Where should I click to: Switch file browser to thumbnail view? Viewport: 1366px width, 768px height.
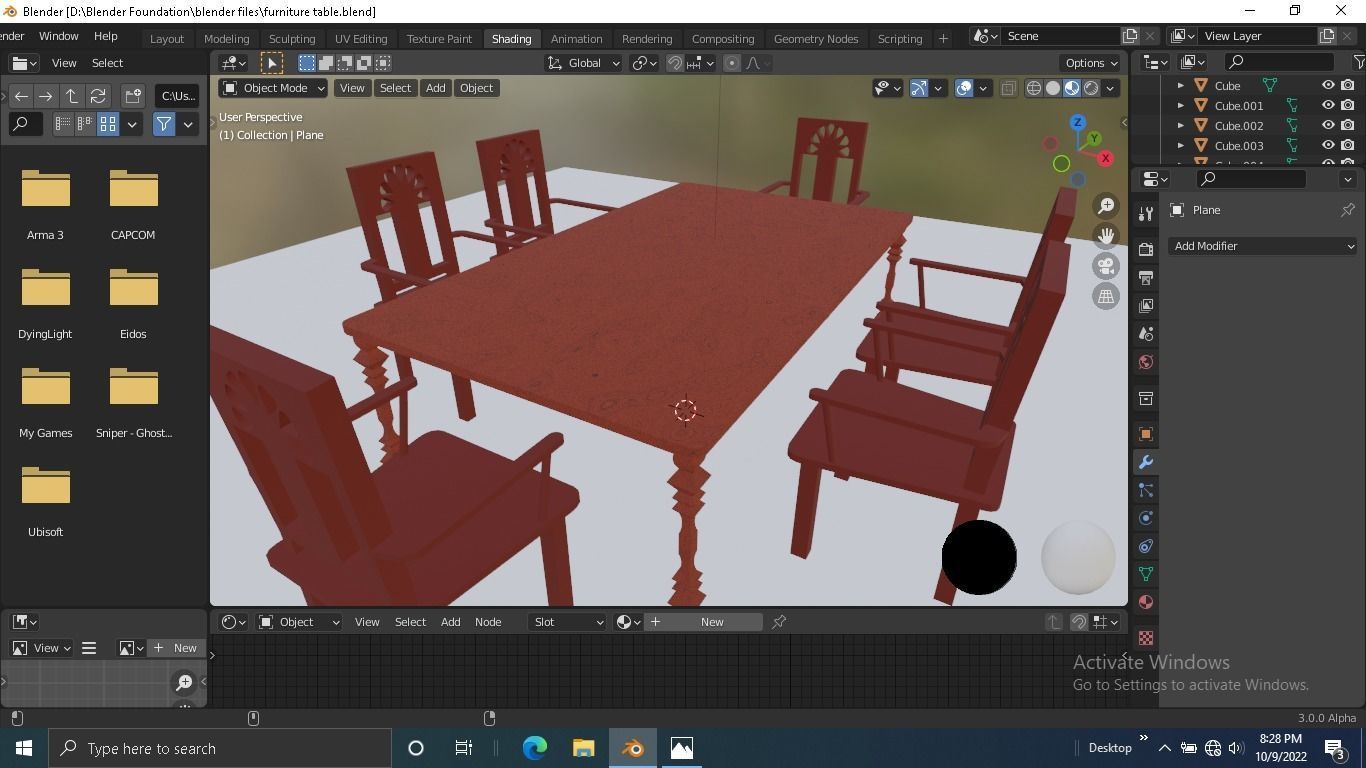click(x=108, y=124)
